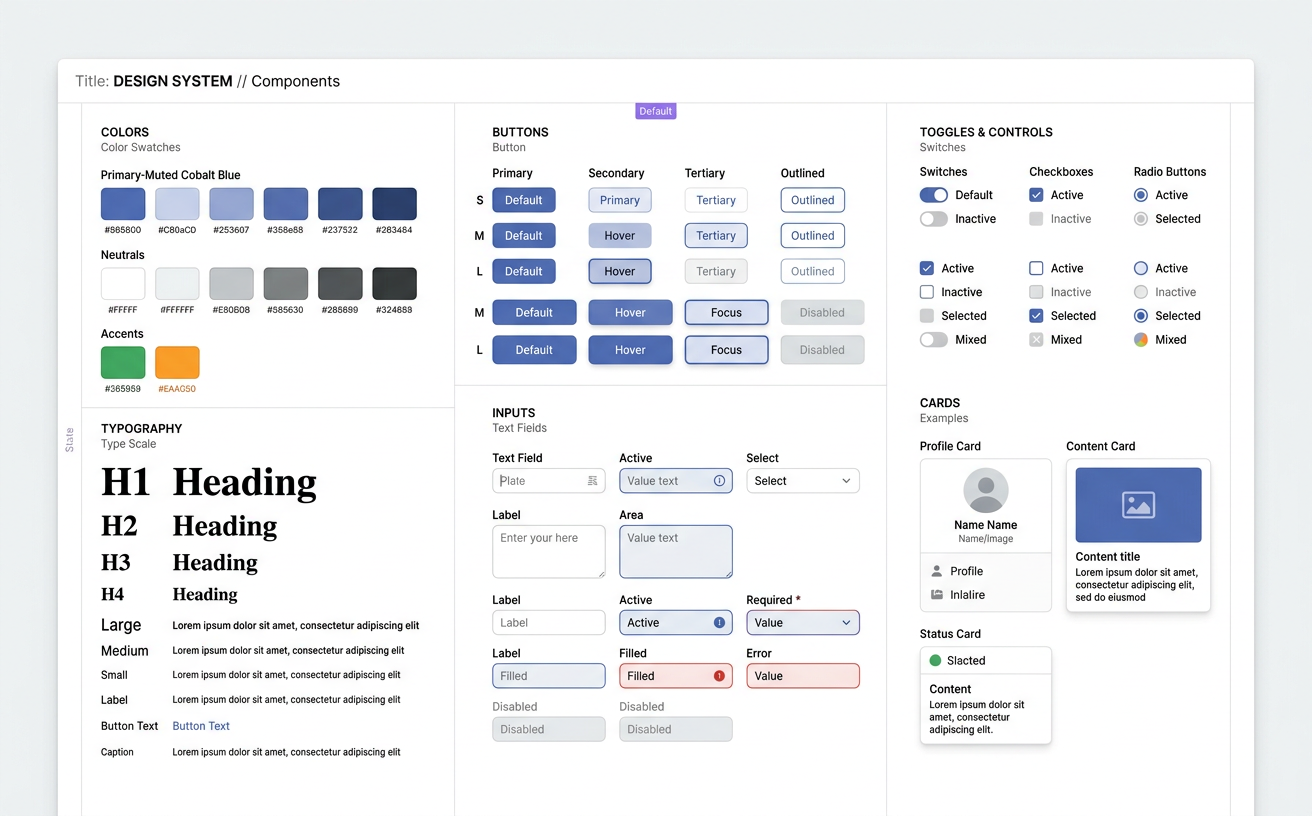Follow the blue Button Text link
Viewport: 1312px width, 816px height.
[201, 726]
